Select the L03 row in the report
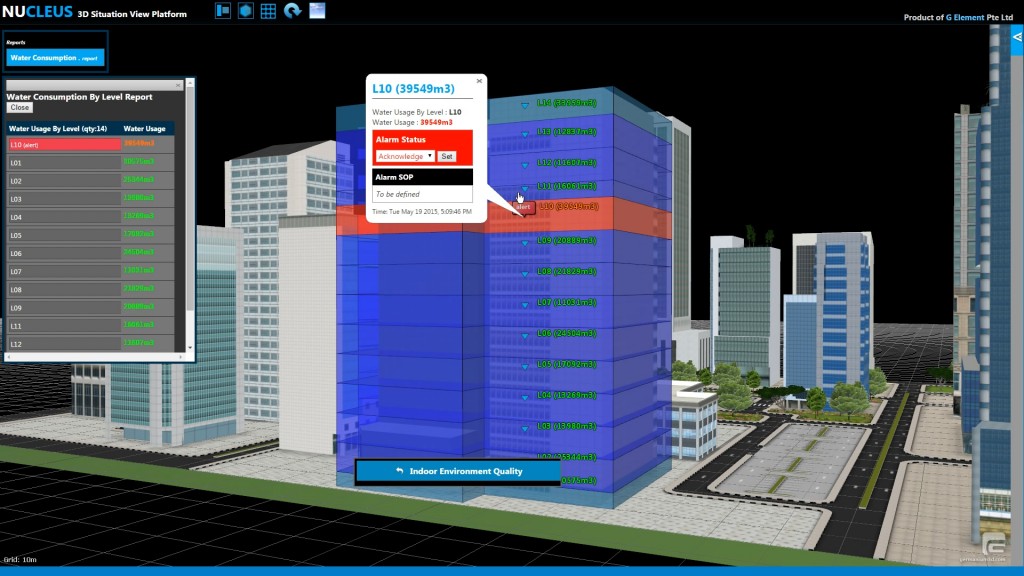This screenshot has width=1024, height=576. click(x=90, y=199)
